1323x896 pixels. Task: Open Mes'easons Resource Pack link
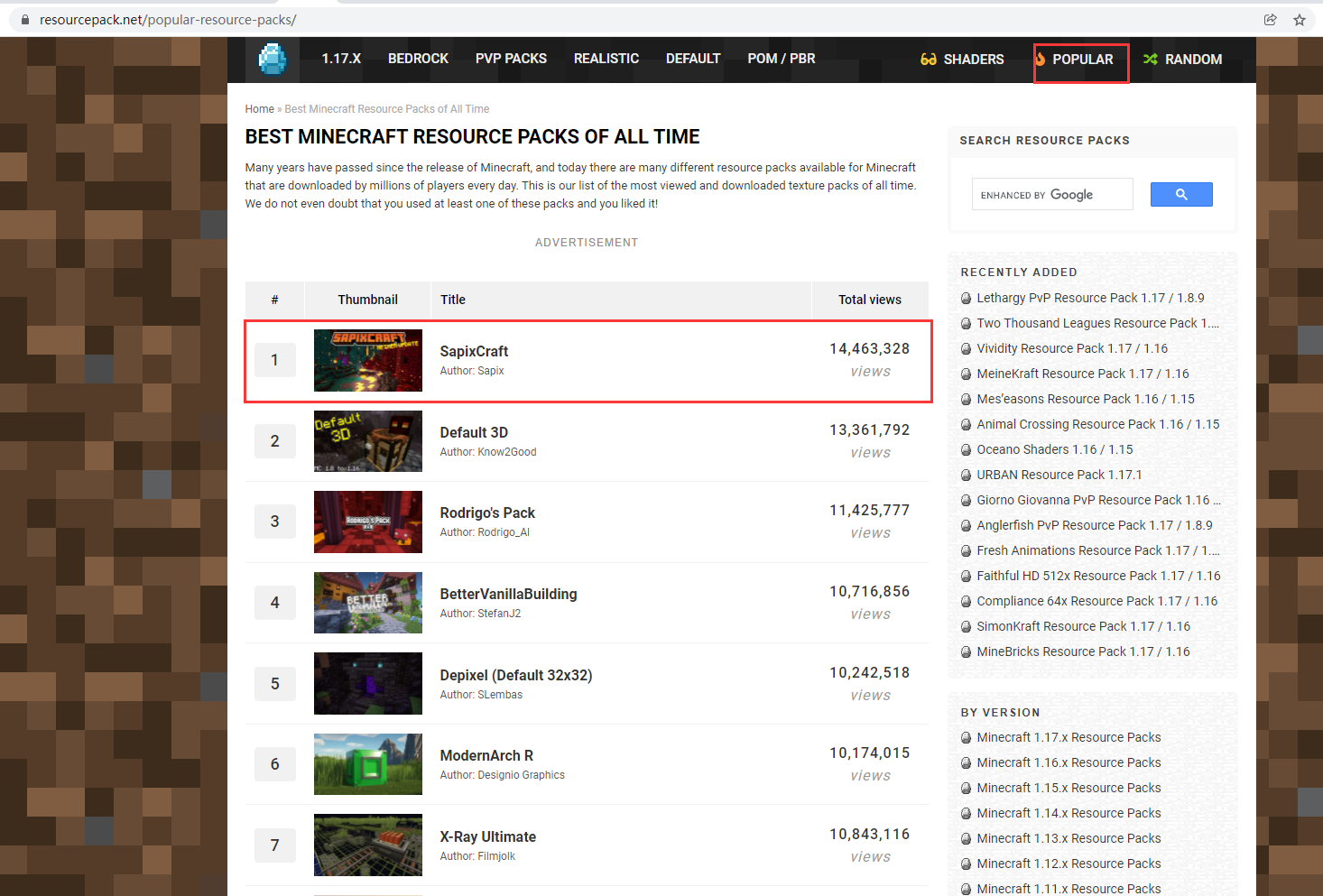click(1086, 399)
